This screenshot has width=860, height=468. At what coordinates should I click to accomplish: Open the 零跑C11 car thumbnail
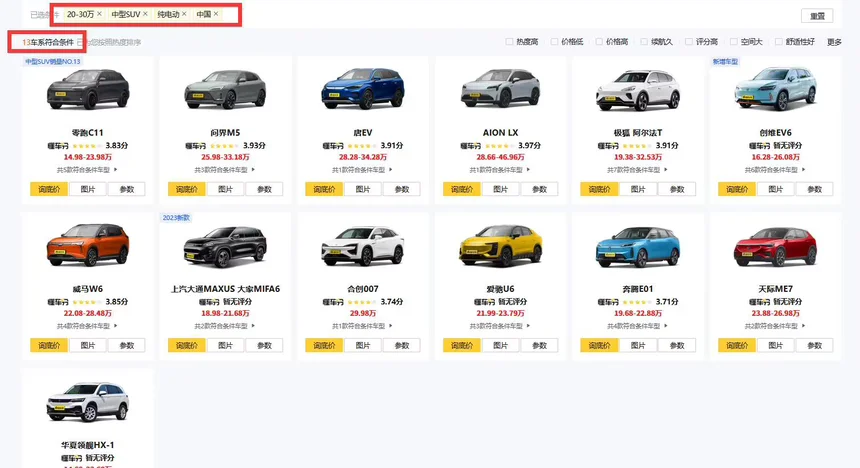pos(88,89)
